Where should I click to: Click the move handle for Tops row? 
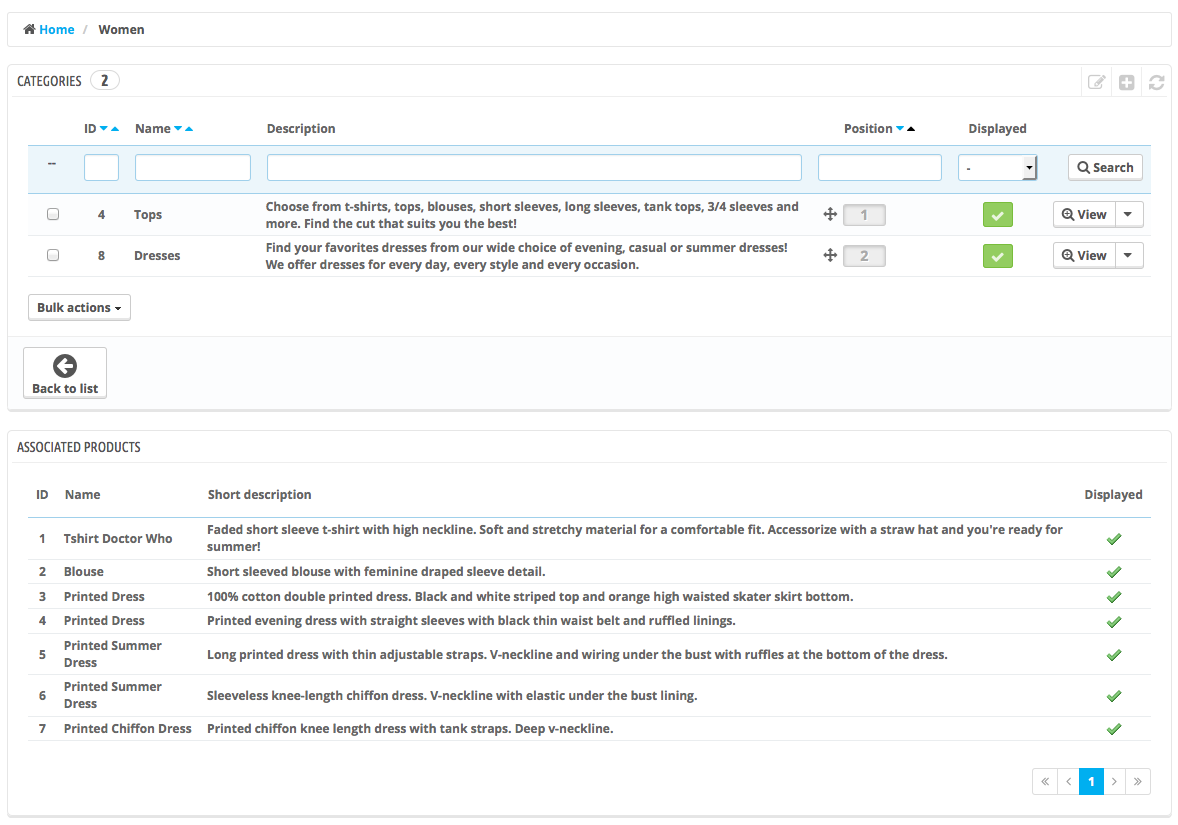pos(829,215)
